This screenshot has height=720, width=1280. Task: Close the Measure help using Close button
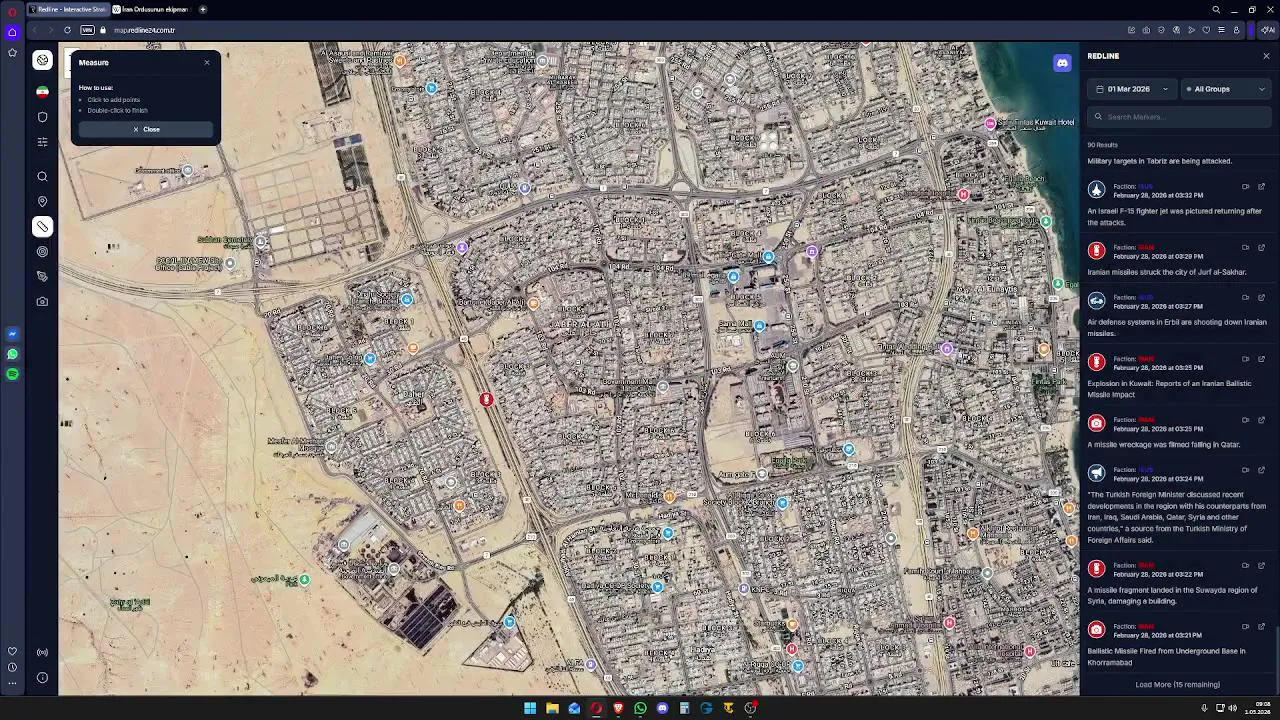146,129
